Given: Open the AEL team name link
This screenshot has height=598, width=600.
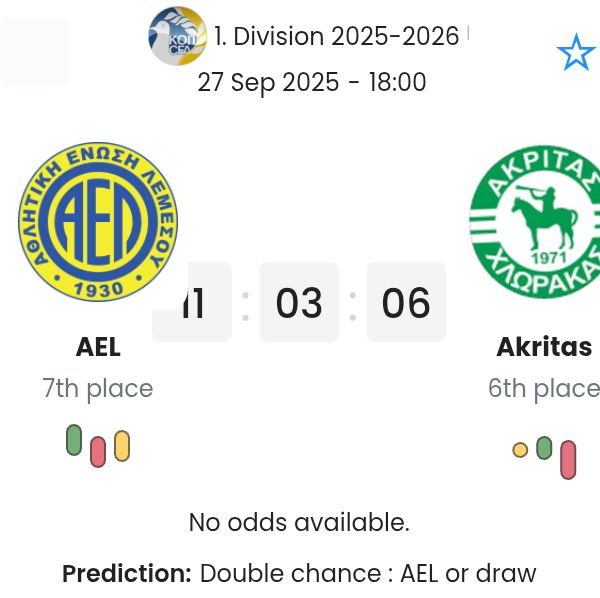Looking at the screenshot, I should point(98,347).
